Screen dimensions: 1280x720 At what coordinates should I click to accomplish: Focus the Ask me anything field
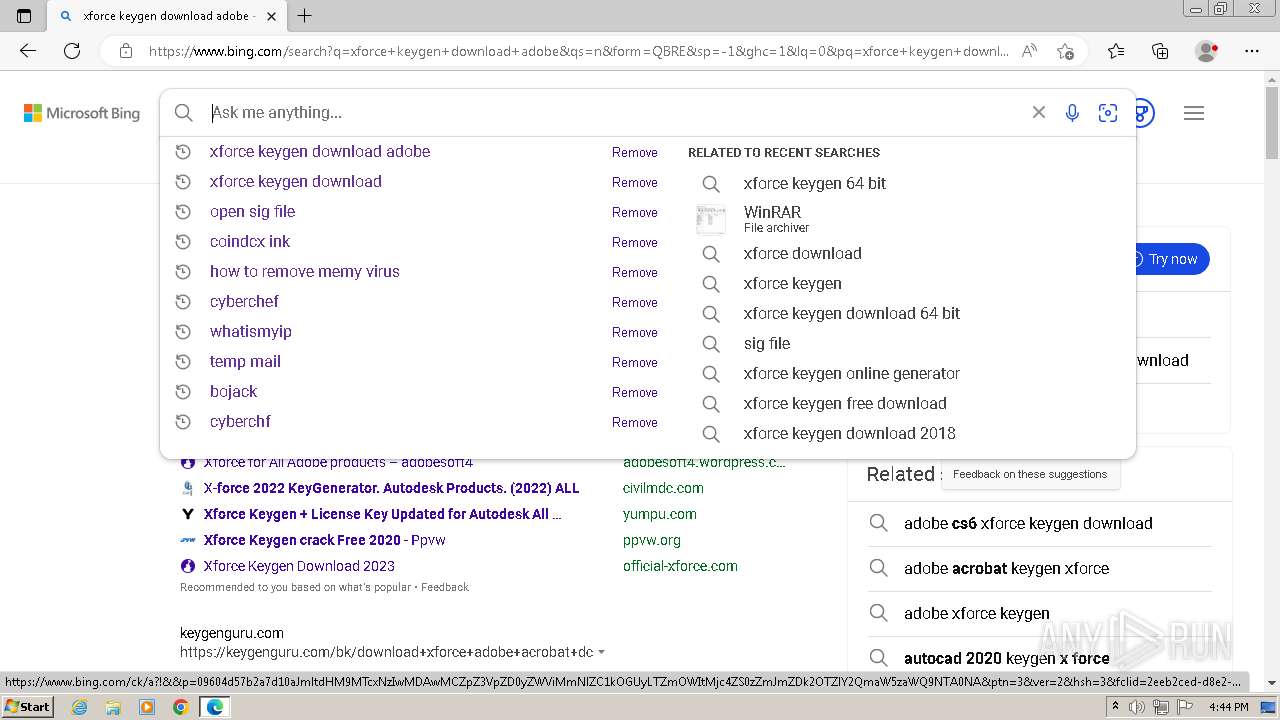coord(615,113)
